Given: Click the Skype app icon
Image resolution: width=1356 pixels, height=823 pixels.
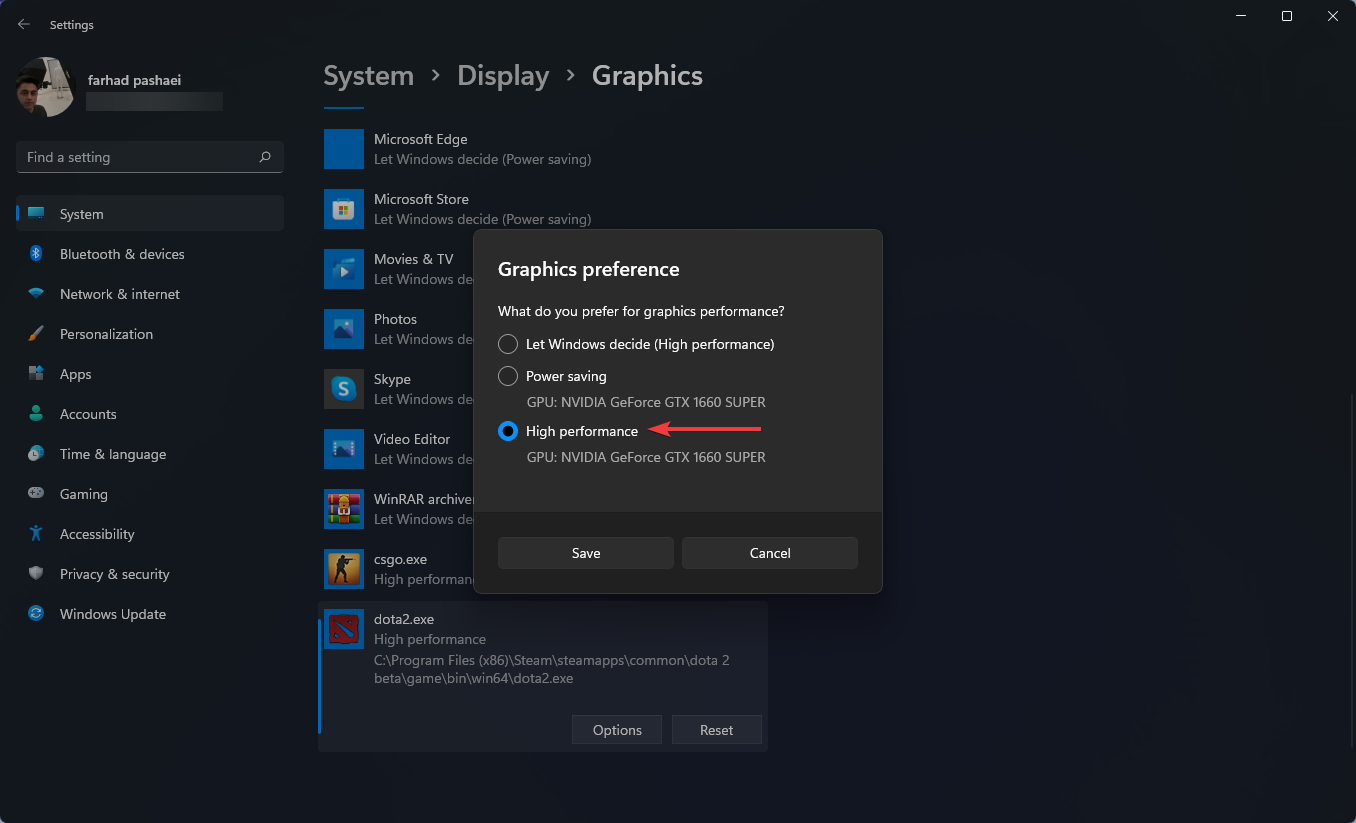Looking at the screenshot, I should (x=344, y=389).
